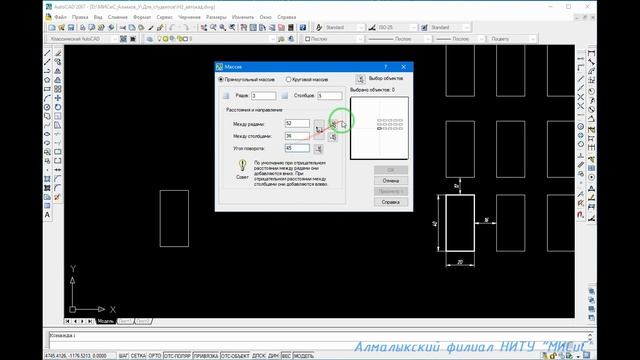Image resolution: width=640 pixels, height=360 pixels.
Task: Open the workspace dropdown Классический AutoCAD
Action: pyautogui.click(x=82, y=39)
